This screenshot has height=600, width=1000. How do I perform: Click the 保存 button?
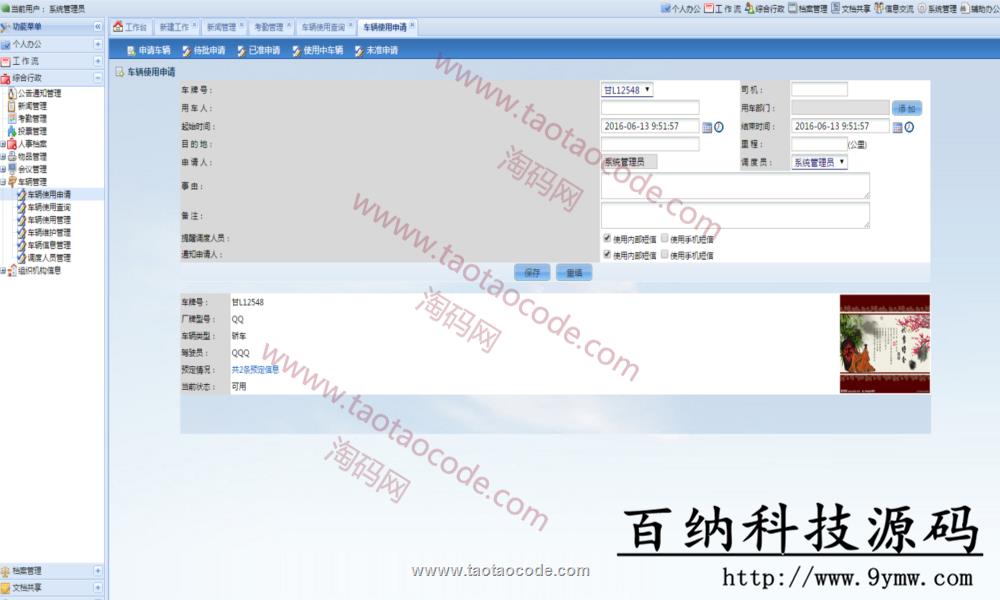tap(532, 272)
